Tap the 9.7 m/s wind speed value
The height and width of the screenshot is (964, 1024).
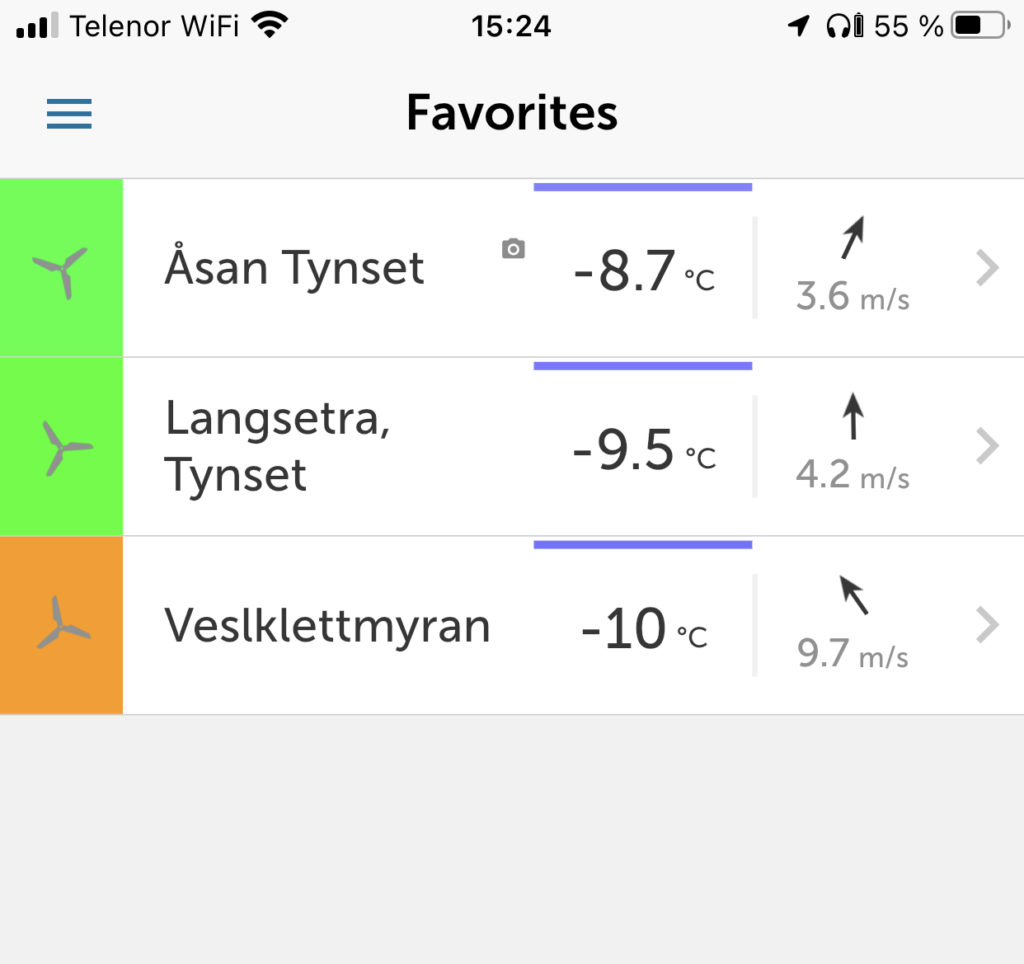[x=852, y=652]
